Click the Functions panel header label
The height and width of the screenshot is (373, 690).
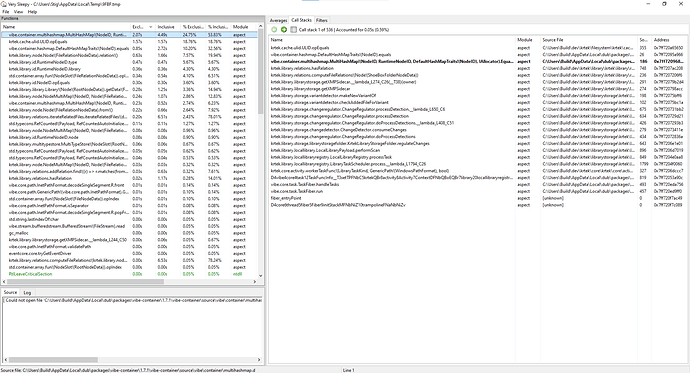point(10,18)
